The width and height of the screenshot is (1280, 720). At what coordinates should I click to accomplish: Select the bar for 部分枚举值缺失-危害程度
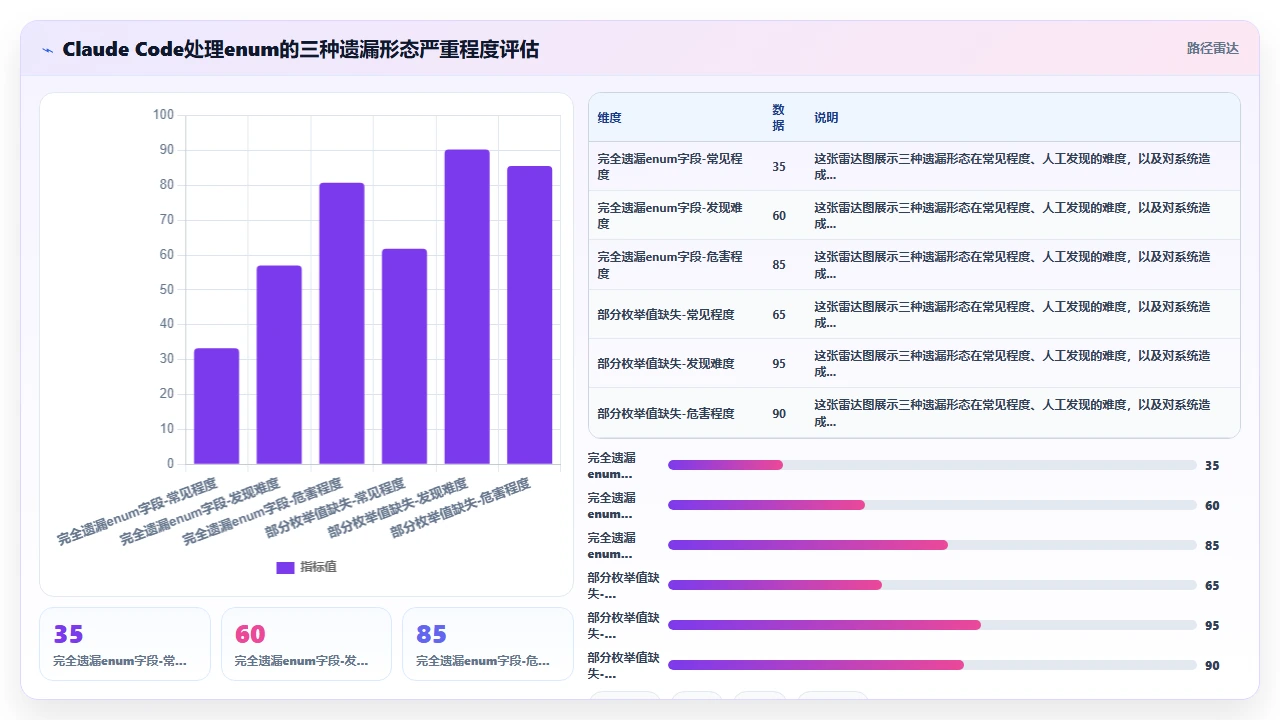tap(530, 315)
